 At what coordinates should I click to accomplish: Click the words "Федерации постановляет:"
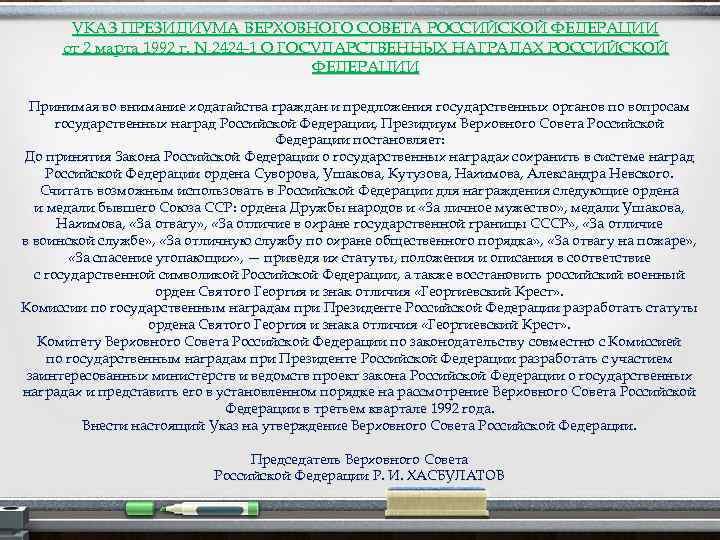[360, 140]
